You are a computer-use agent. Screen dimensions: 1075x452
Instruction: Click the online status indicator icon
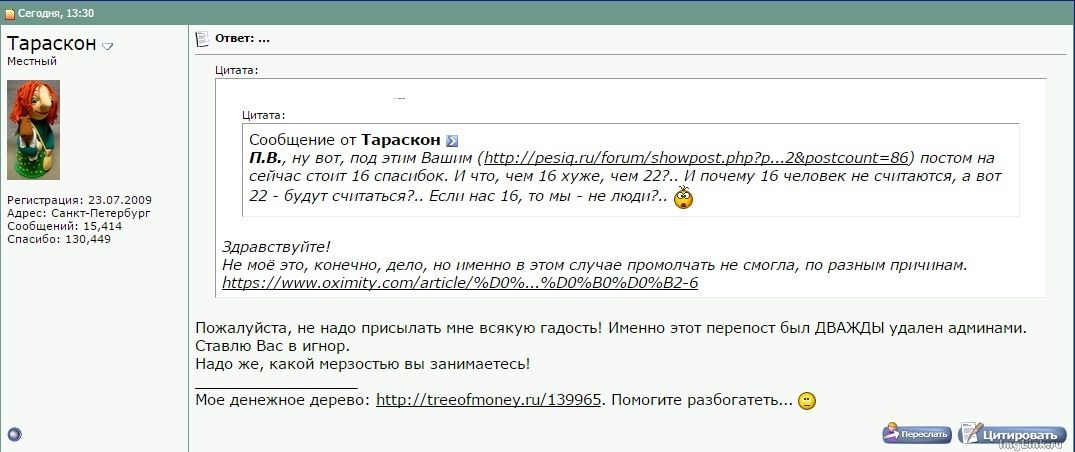point(14,434)
